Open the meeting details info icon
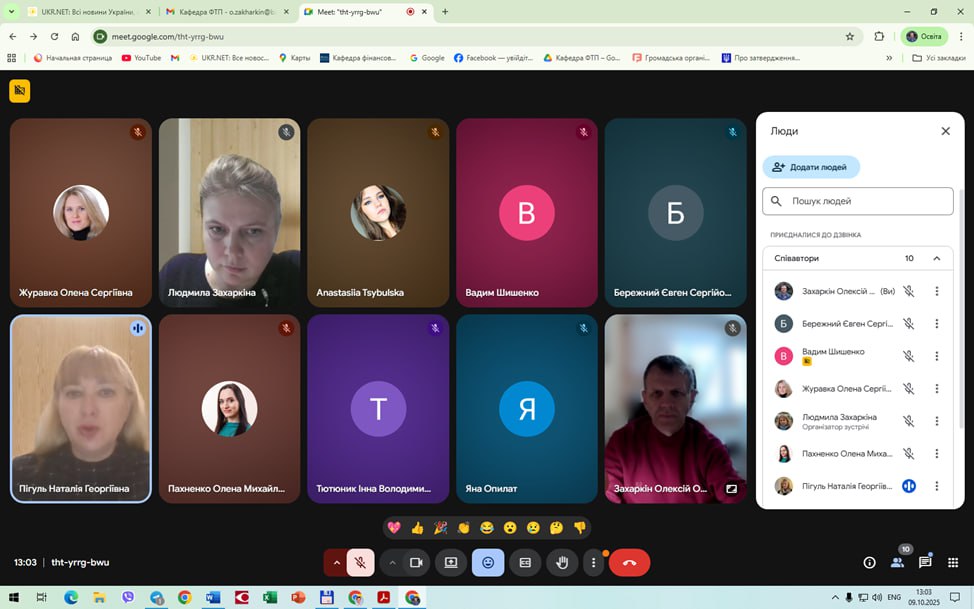Screen dimensions: 974x609 [x=869, y=563]
